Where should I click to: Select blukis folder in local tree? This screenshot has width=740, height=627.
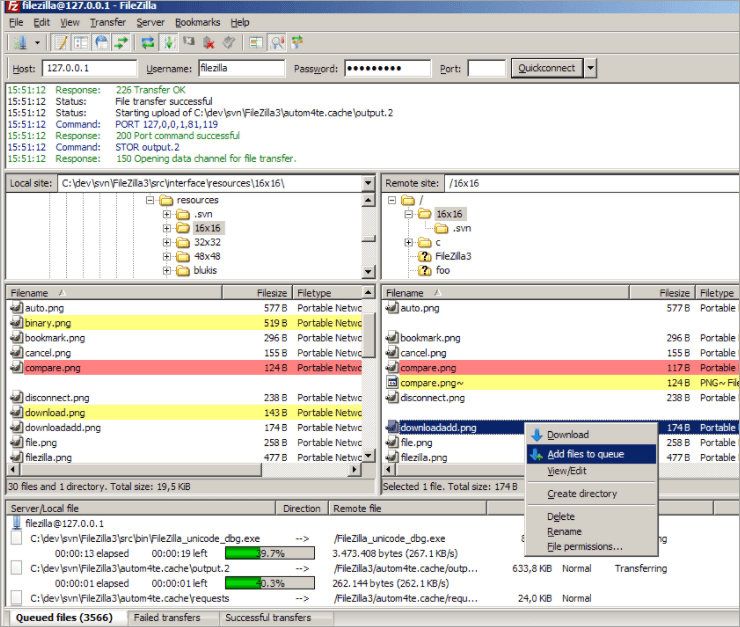205,271
